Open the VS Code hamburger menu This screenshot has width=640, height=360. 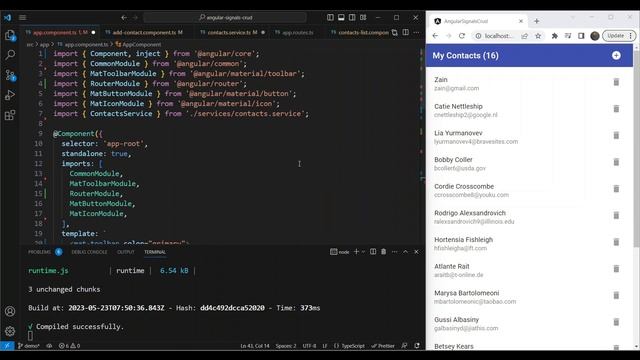click(x=22, y=18)
